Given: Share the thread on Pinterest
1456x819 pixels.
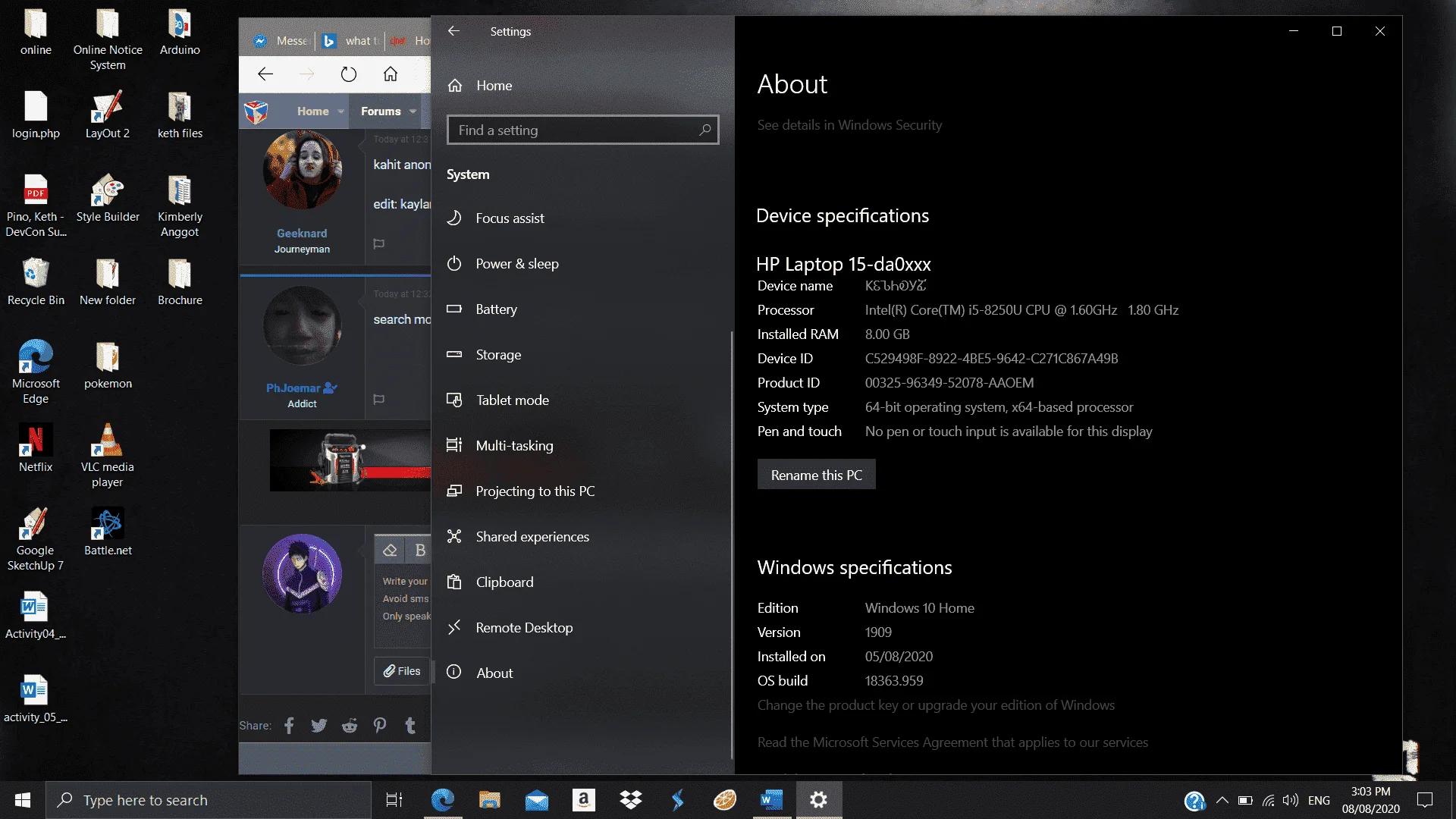Looking at the screenshot, I should point(380,726).
